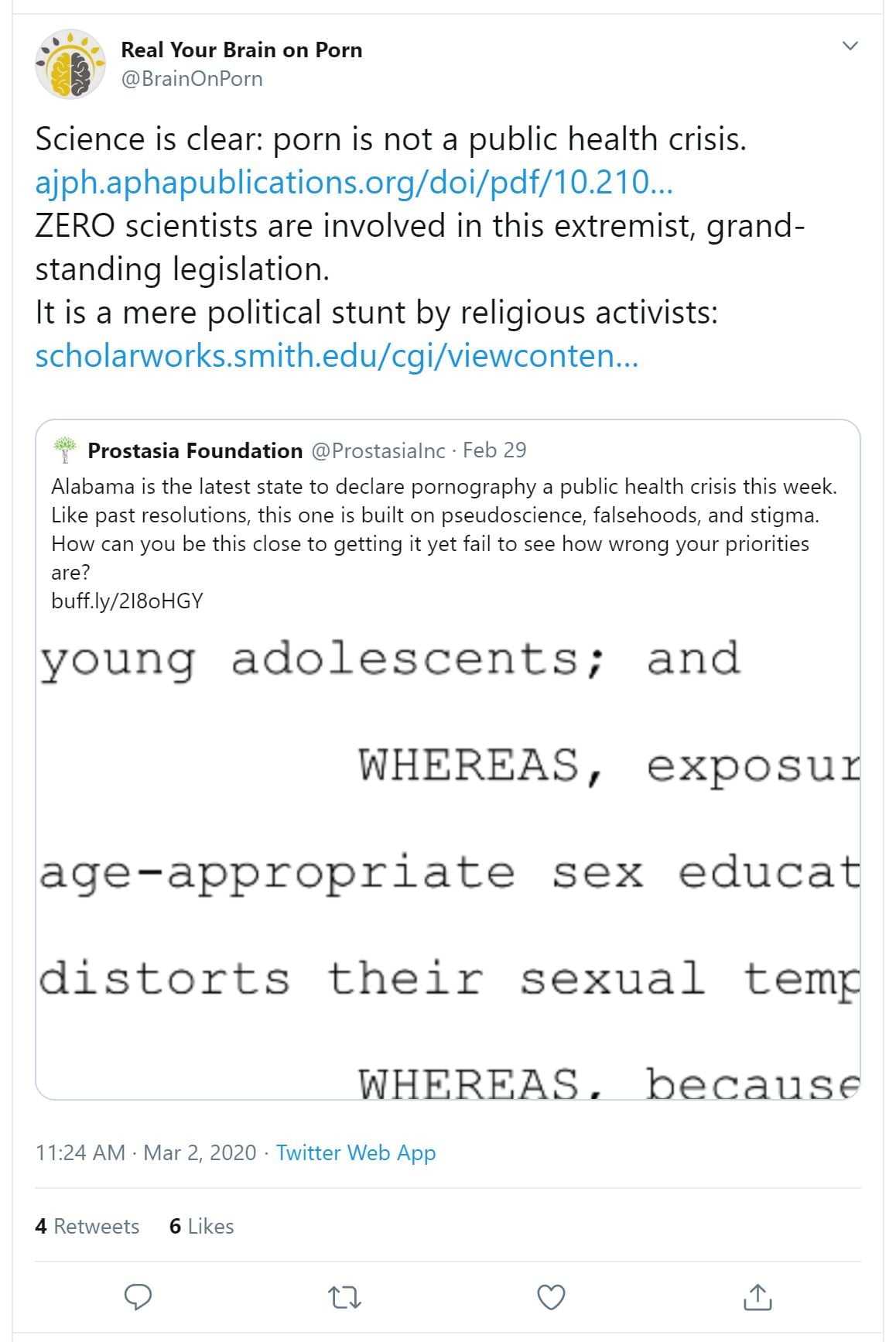View the 4 Retweets list
This screenshot has height=1342, width=896.
pyautogui.click(x=87, y=1226)
